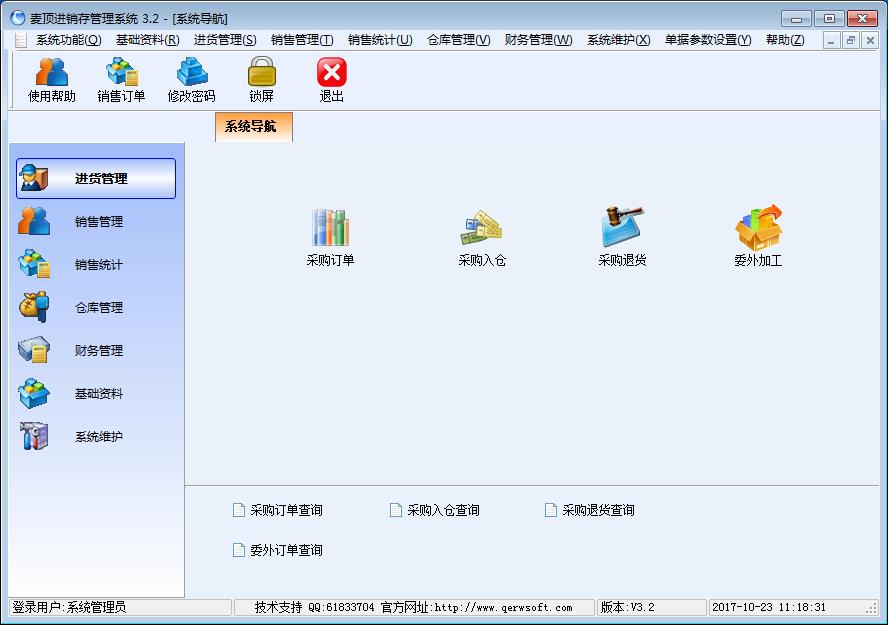
Task: Close the inner 系统导航 child window
Action: point(870,40)
